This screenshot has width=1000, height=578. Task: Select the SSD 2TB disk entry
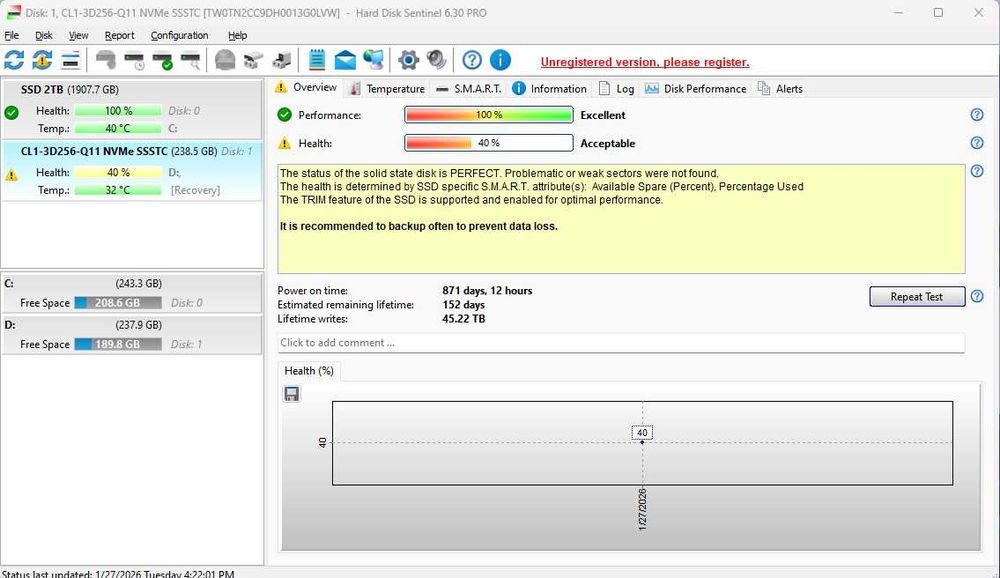coord(132,109)
